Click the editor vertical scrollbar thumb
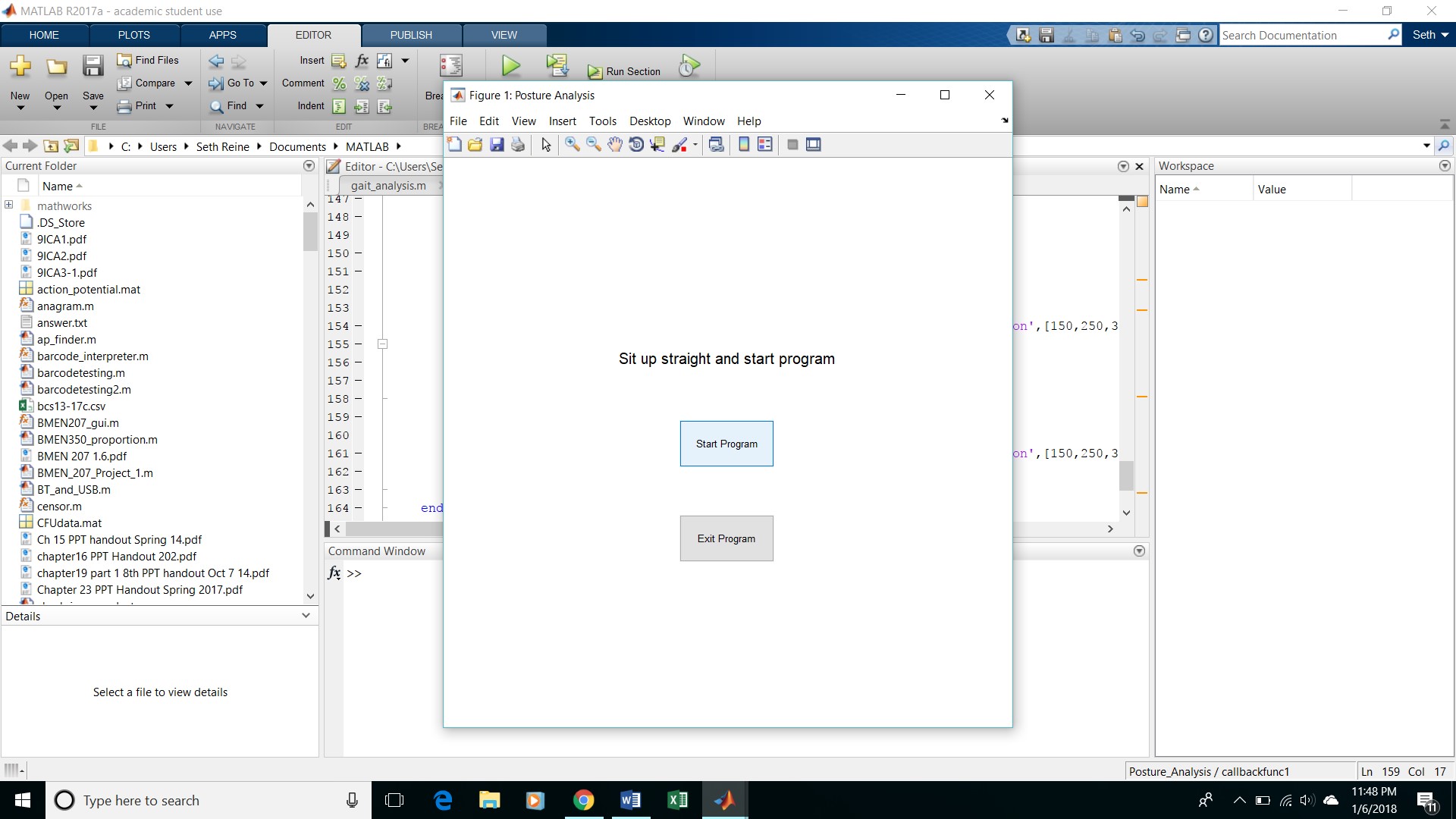 pos(1126,476)
